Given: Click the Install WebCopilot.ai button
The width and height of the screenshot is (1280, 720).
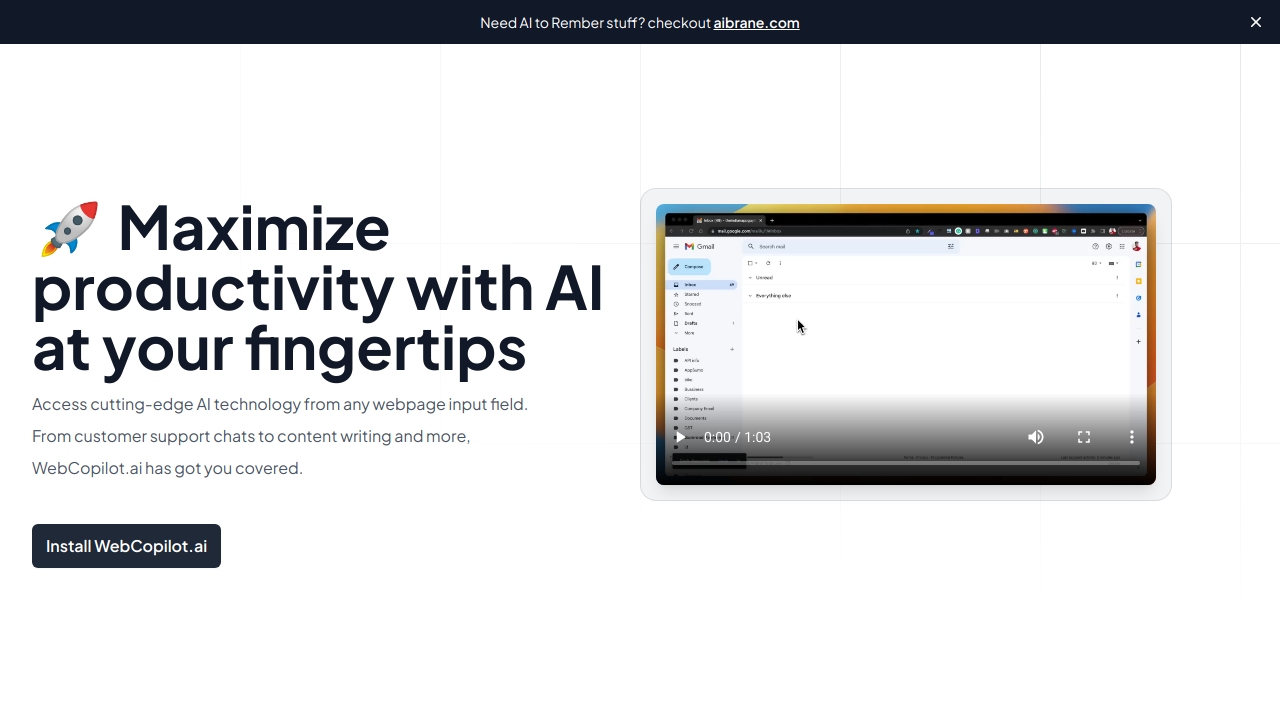Looking at the screenshot, I should click(126, 546).
